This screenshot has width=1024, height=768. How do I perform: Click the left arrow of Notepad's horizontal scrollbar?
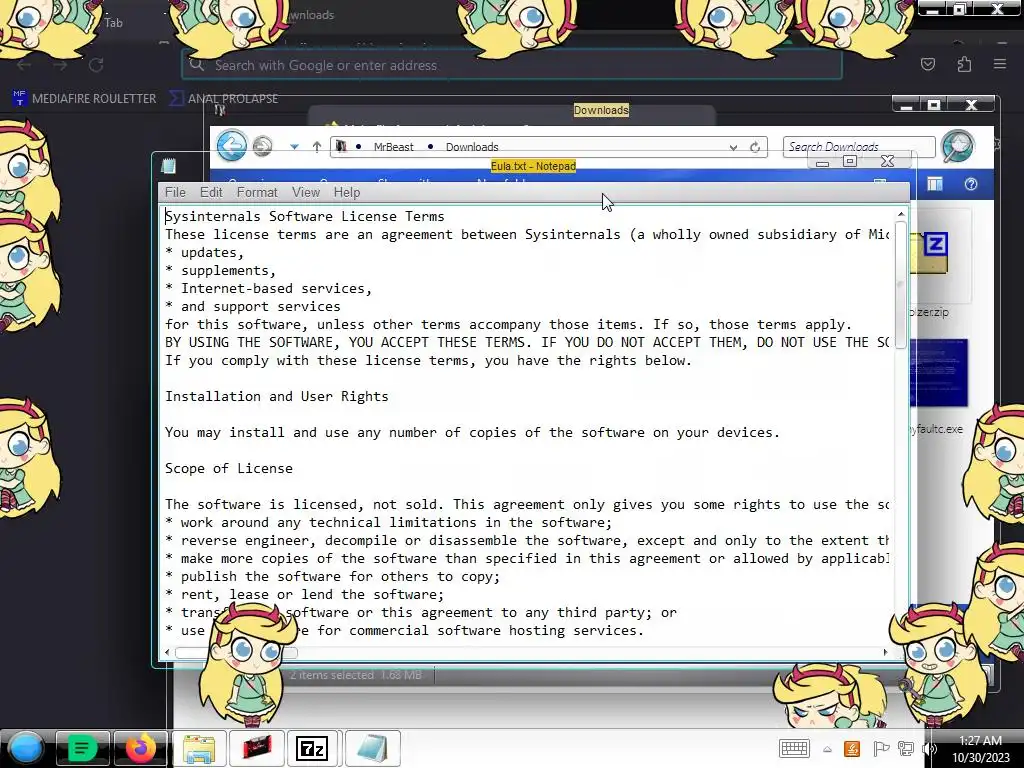[168, 652]
